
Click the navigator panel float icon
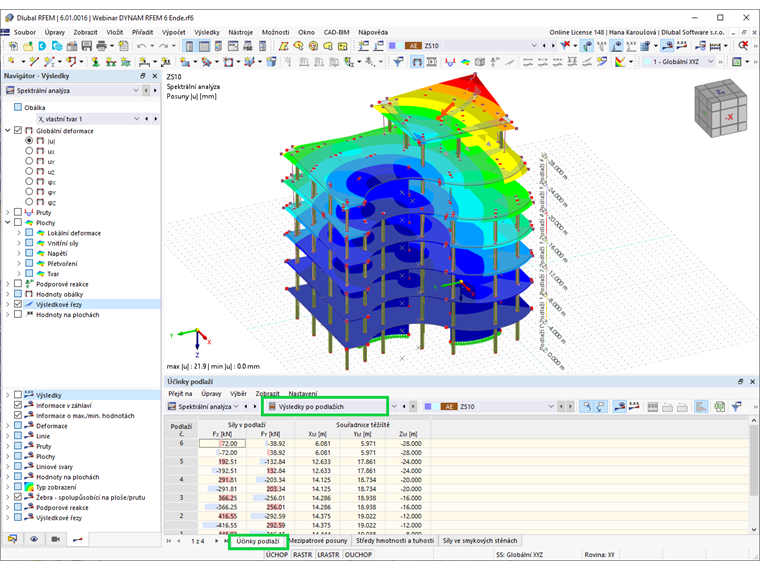click(x=143, y=76)
